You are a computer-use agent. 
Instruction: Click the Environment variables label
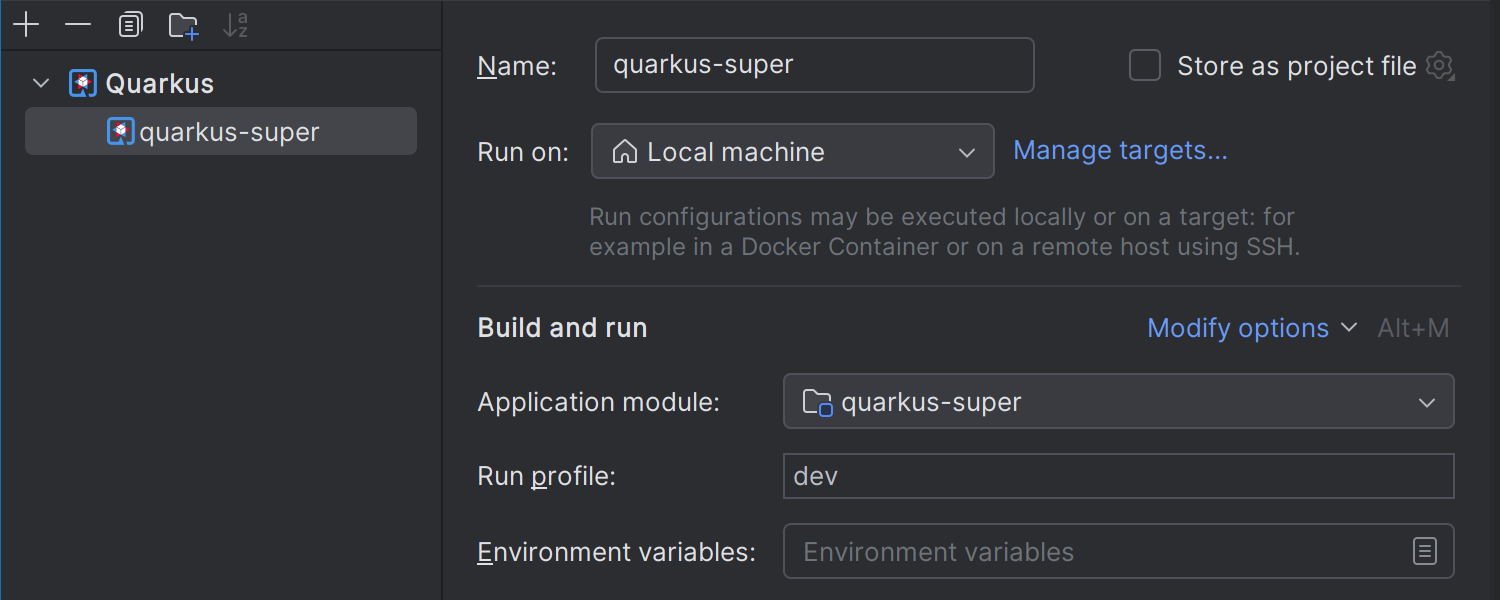(x=617, y=552)
